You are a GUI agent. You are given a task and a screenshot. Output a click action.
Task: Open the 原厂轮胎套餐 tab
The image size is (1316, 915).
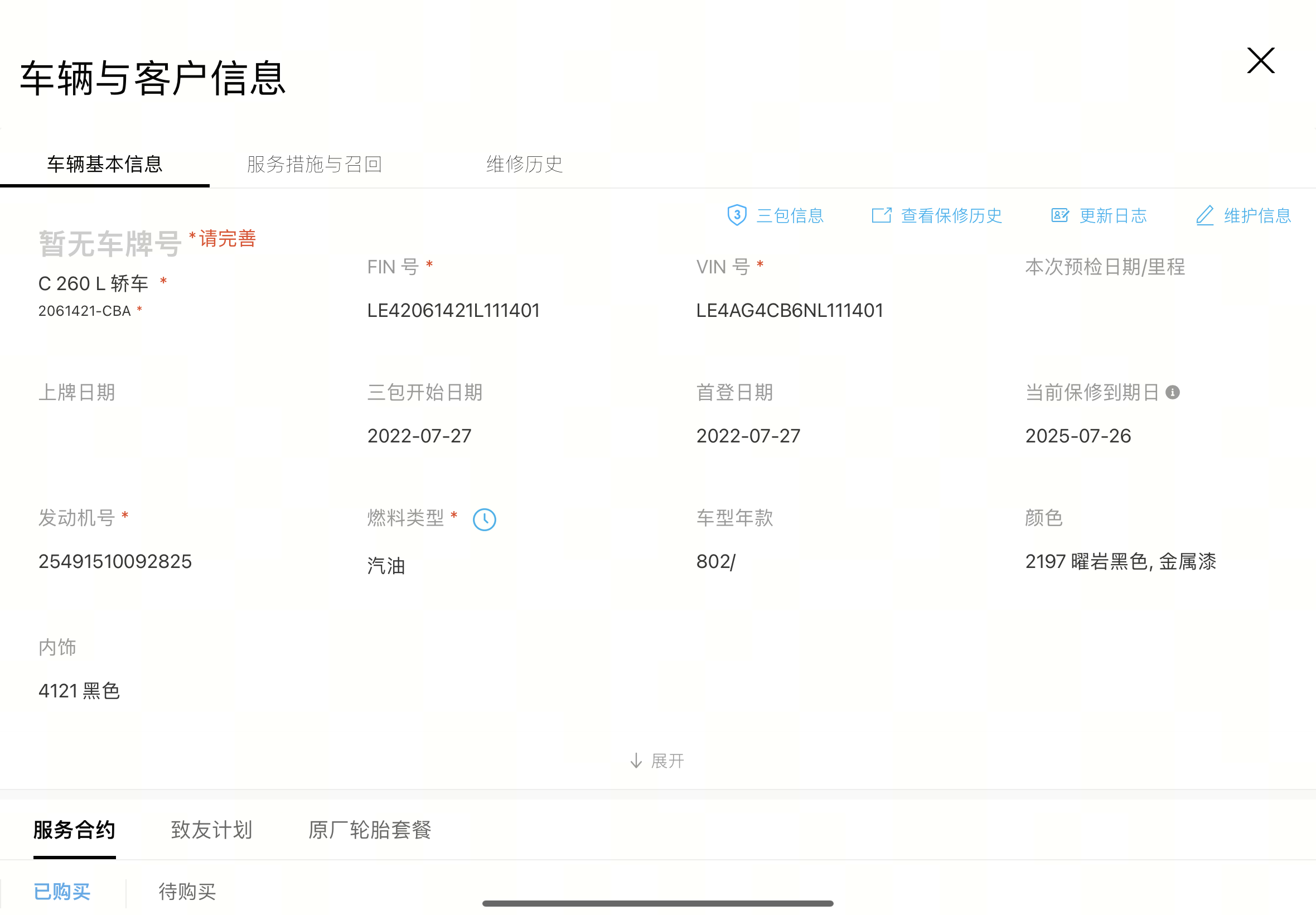[370, 830]
